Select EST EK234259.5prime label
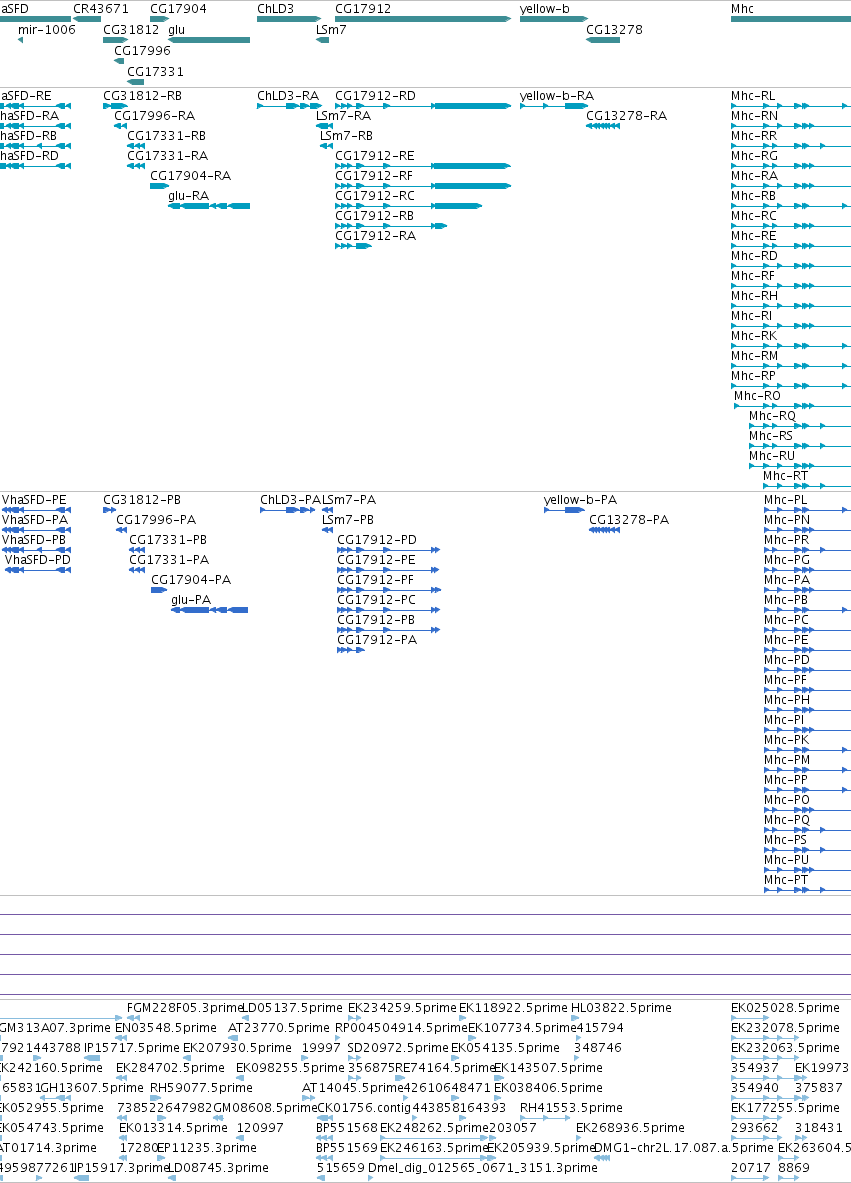The height and width of the screenshot is (1183, 851). click(402, 1008)
